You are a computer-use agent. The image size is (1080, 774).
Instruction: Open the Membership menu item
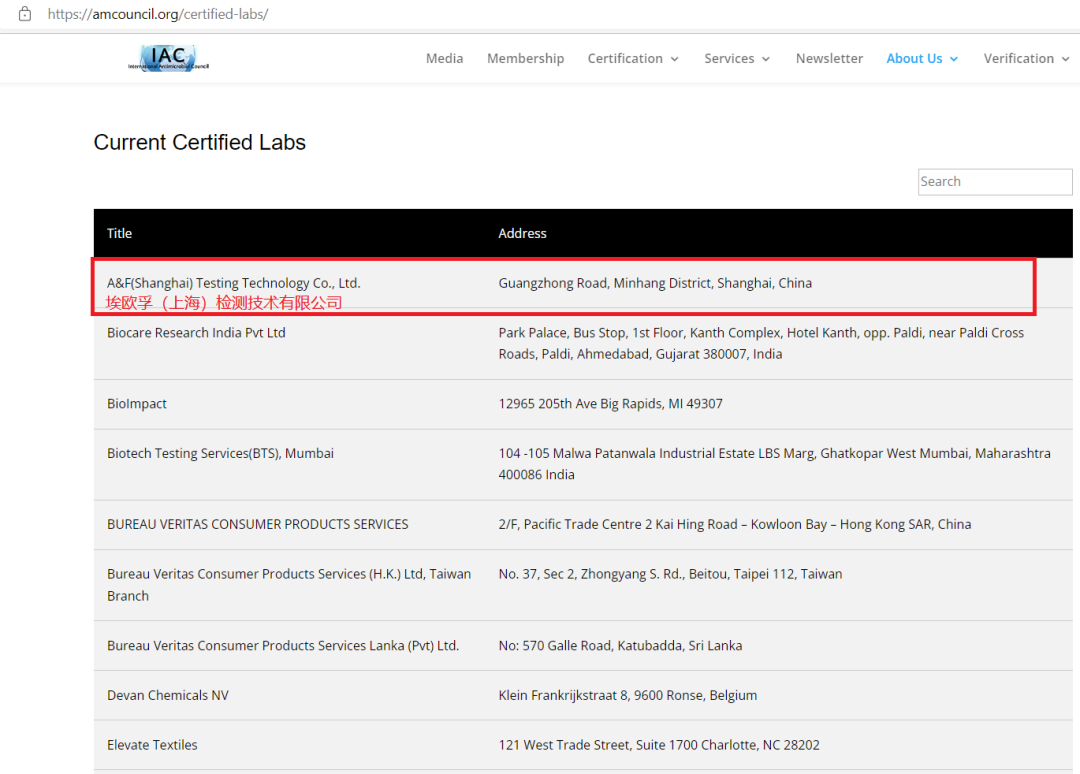click(x=525, y=58)
